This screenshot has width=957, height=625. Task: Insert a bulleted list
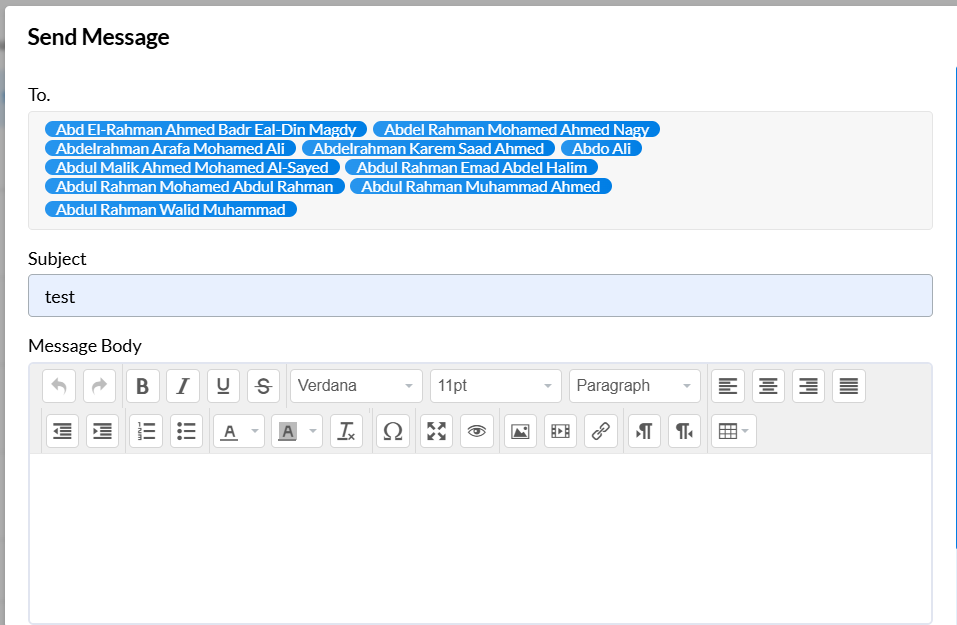[x=187, y=432]
